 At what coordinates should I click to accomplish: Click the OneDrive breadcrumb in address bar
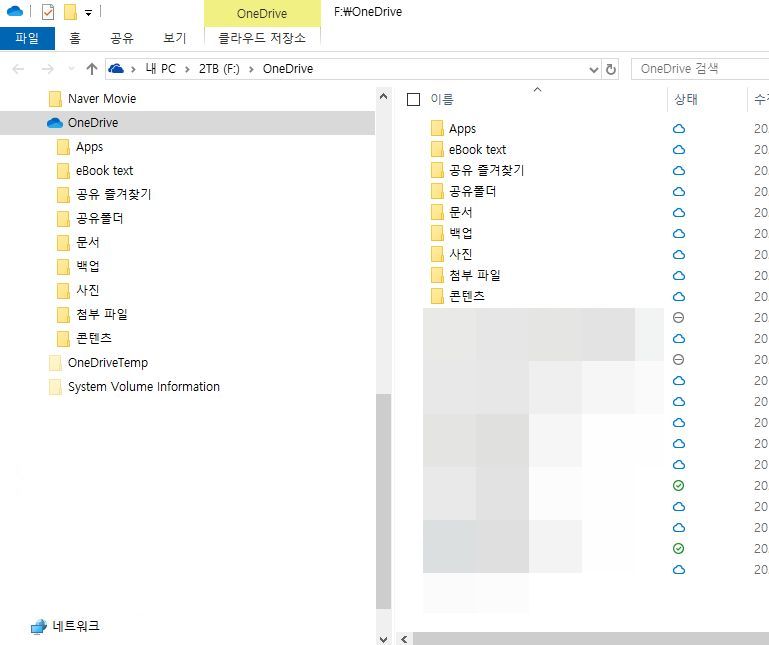(288, 69)
